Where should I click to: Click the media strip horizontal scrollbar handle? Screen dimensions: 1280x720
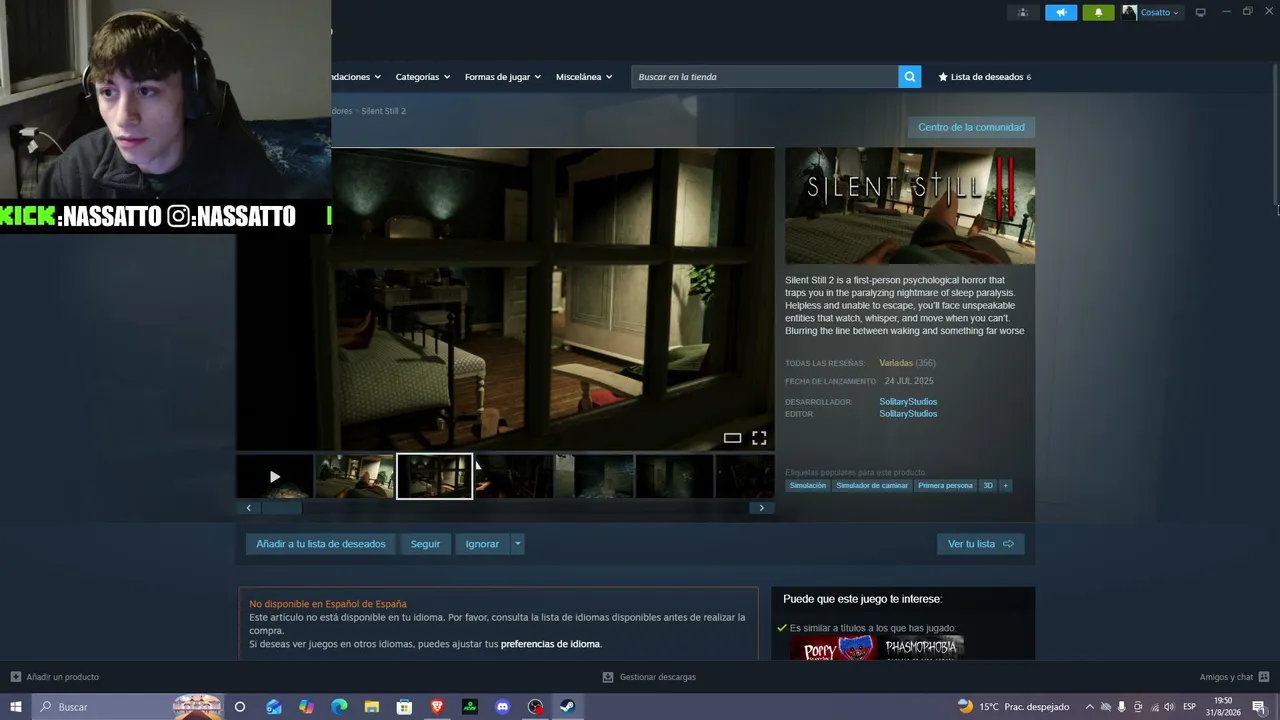click(281, 508)
